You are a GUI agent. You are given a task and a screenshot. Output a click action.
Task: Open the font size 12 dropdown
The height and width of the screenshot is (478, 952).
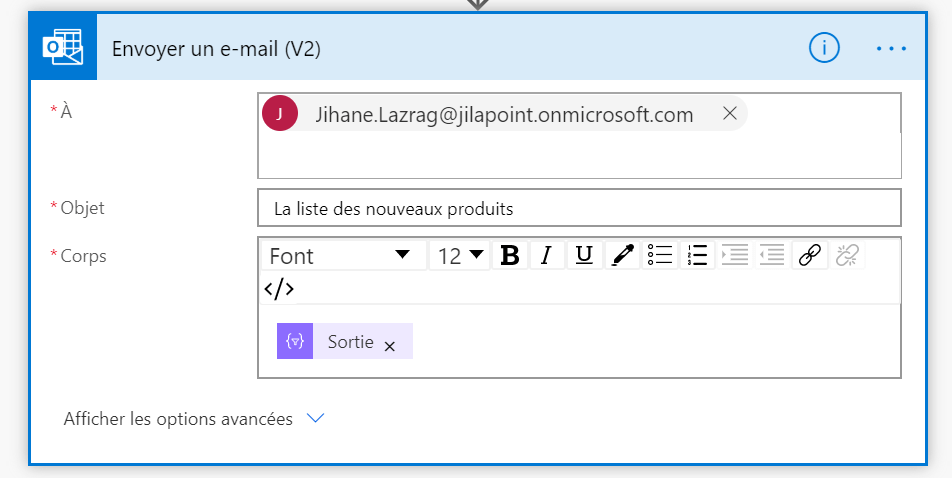[461, 256]
